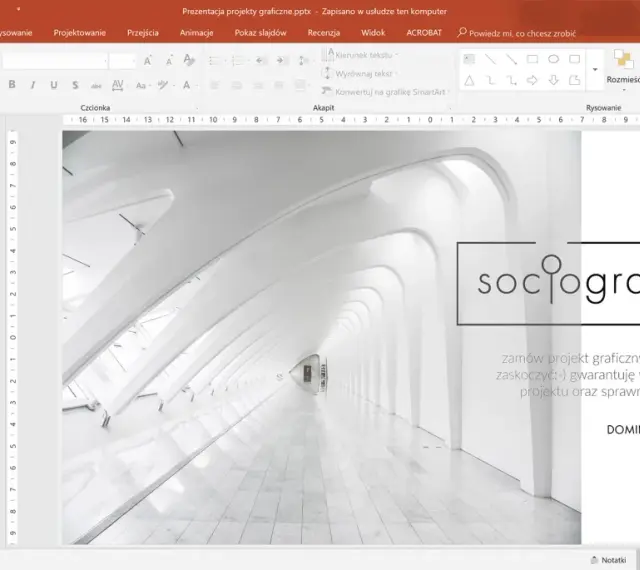Select the down arrow shape

(x=553, y=80)
